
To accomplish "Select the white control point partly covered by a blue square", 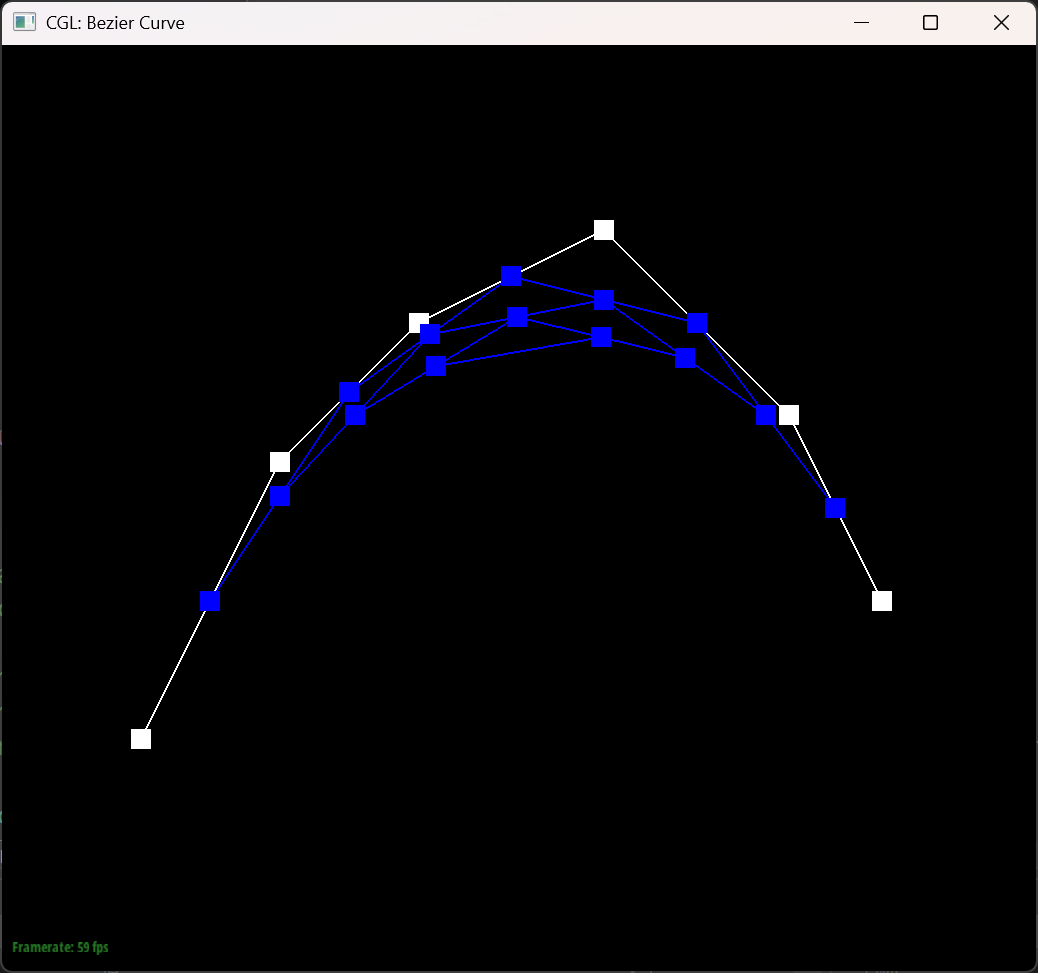I will [x=417, y=322].
